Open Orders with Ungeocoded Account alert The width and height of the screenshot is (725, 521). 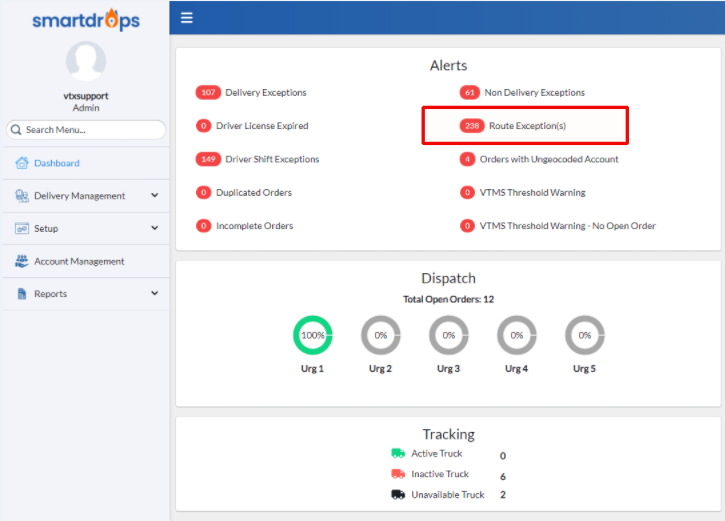(549, 159)
